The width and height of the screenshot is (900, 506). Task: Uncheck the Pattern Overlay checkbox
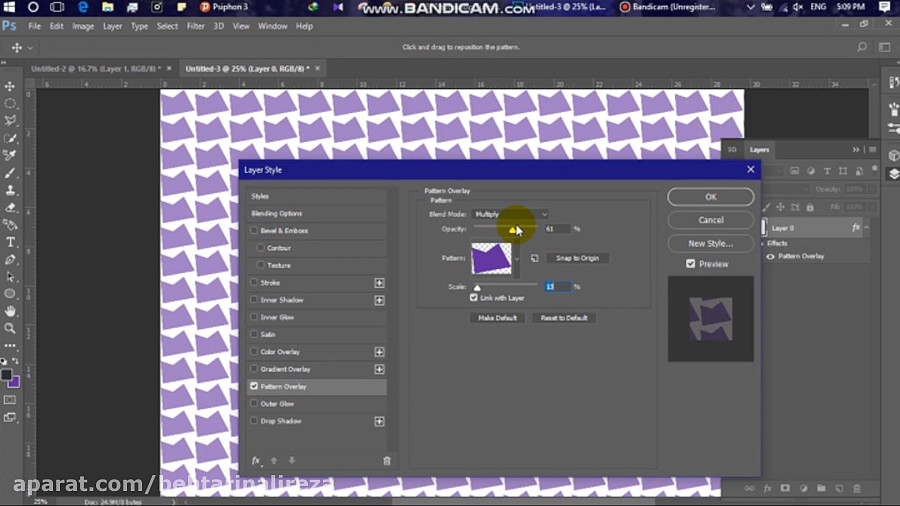(254, 386)
